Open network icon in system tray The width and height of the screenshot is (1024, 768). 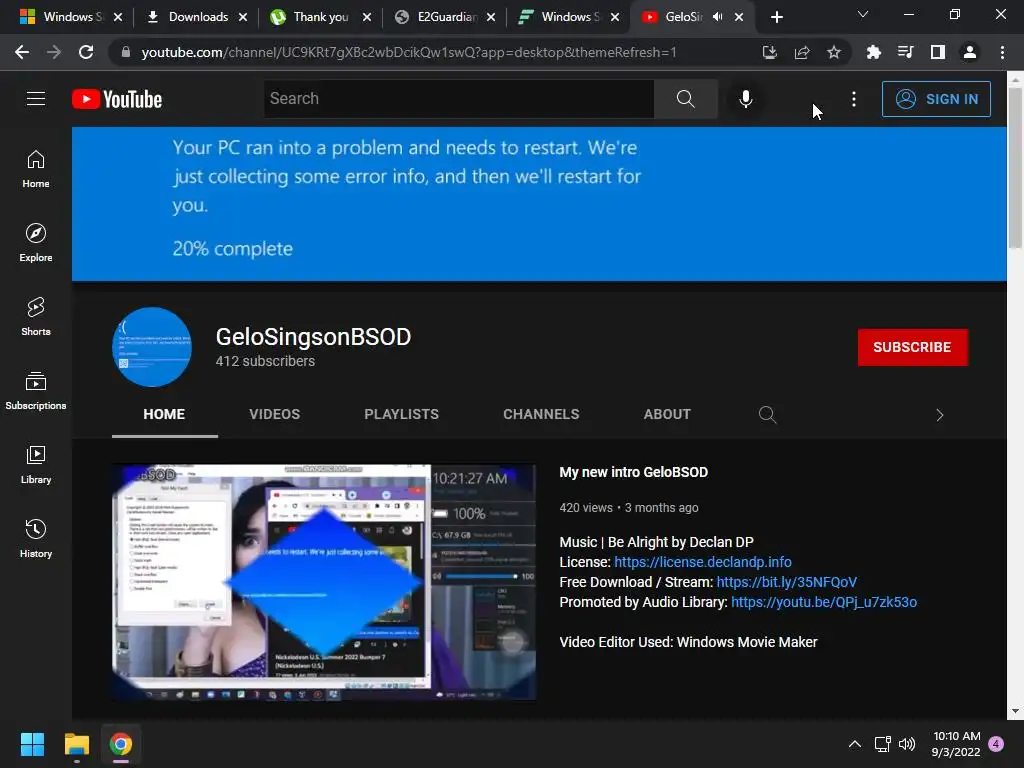pyautogui.click(x=882, y=744)
